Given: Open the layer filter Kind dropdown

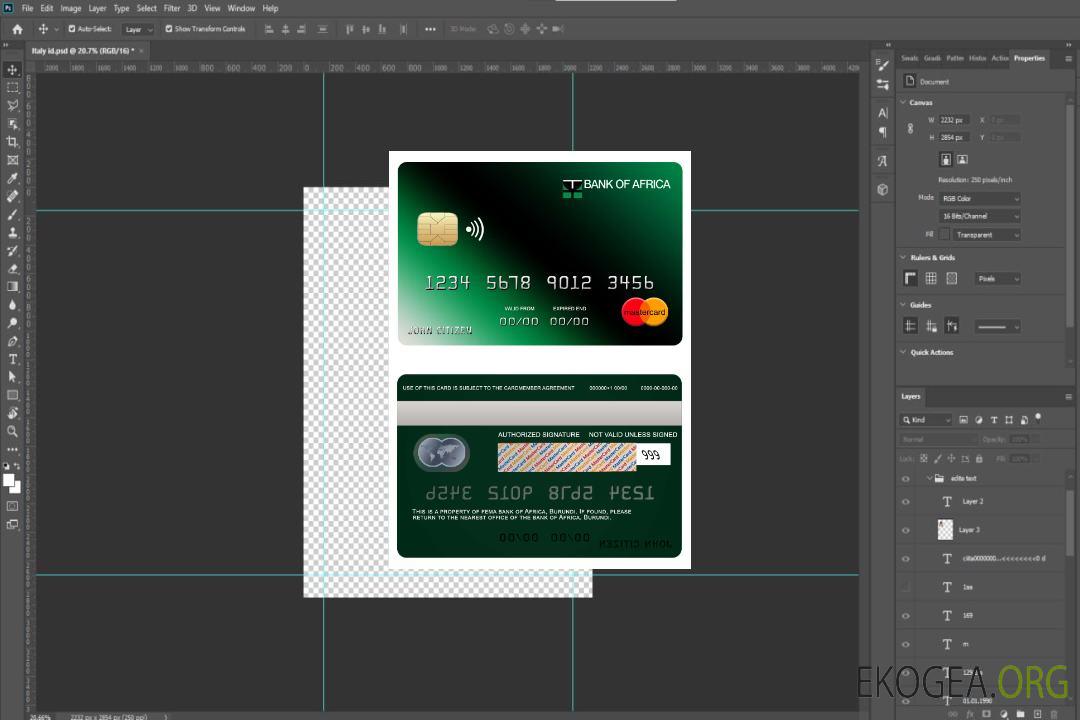Looking at the screenshot, I should click(926, 420).
